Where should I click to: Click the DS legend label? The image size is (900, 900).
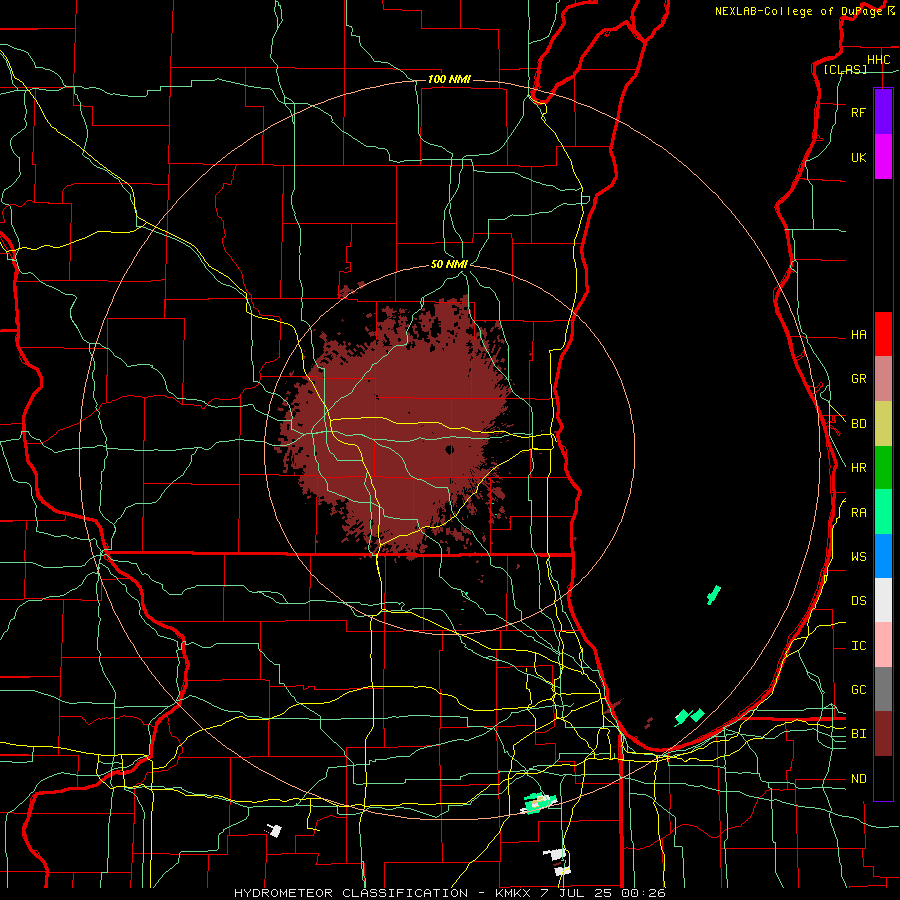(x=858, y=601)
